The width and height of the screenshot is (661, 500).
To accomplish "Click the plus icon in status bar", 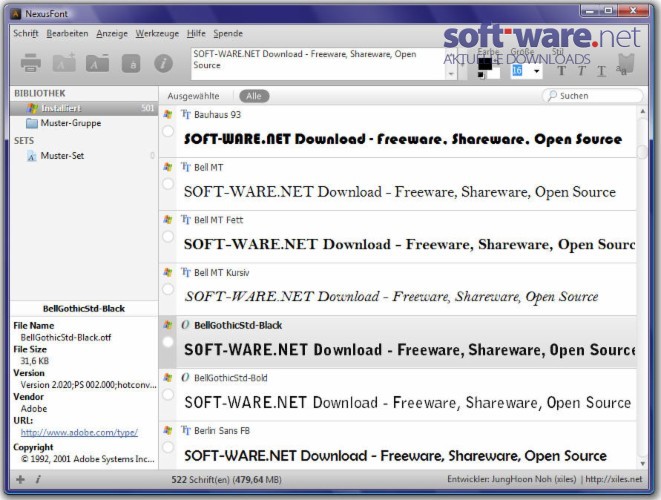I will (20, 479).
